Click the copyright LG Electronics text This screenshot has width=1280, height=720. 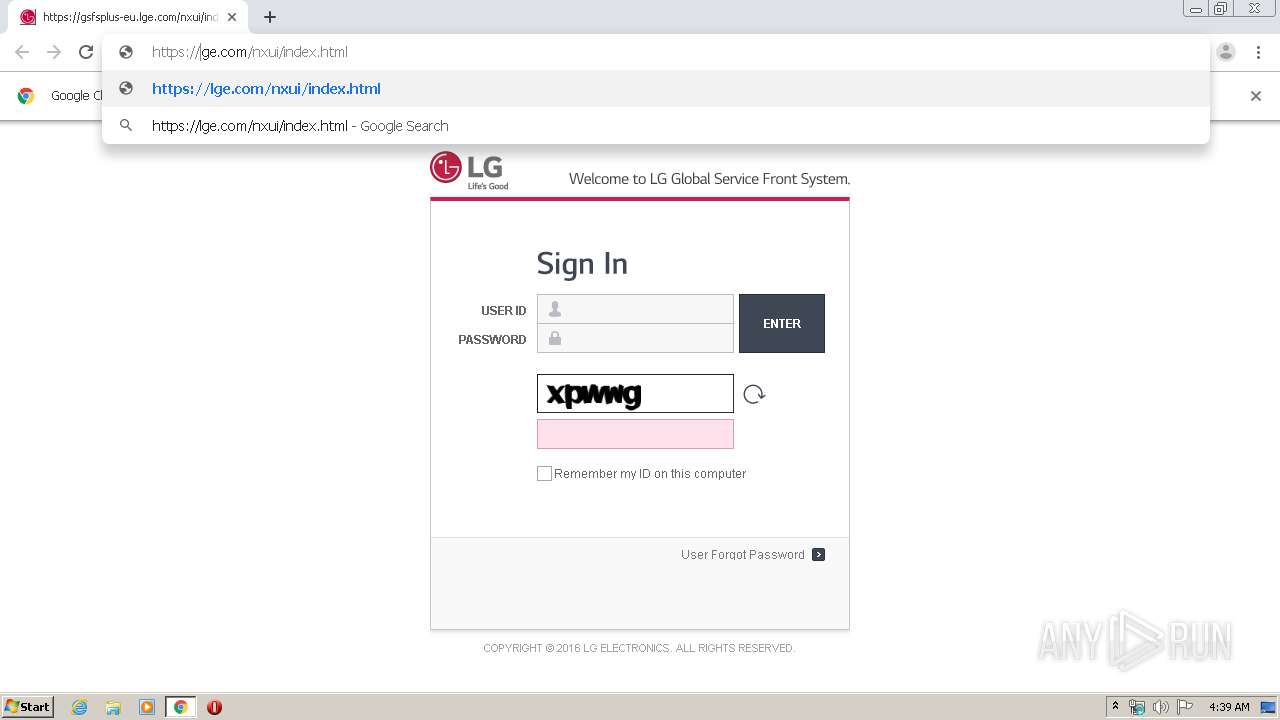pyautogui.click(x=638, y=648)
